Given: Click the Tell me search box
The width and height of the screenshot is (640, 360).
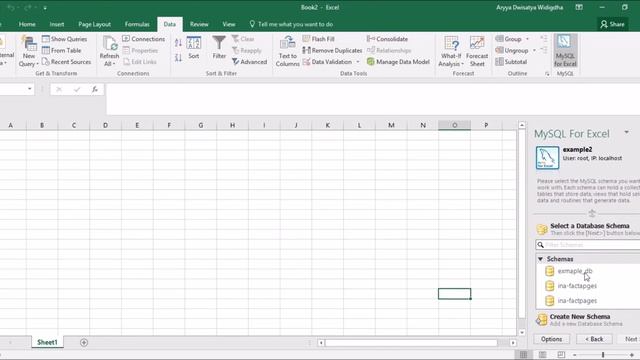Looking at the screenshot, I should [291, 24].
